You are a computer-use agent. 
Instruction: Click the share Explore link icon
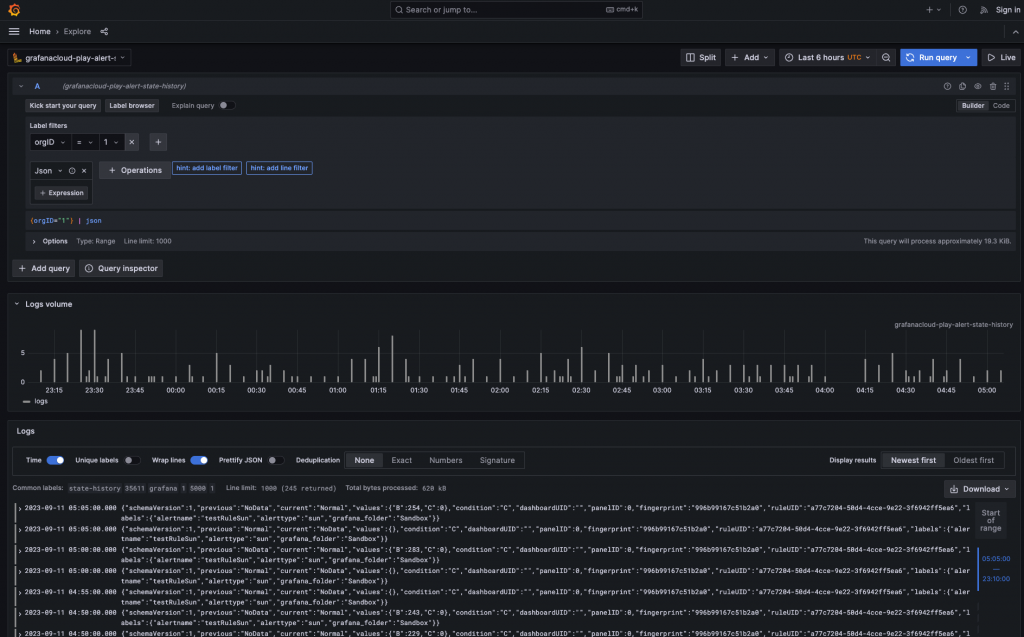coord(104,31)
